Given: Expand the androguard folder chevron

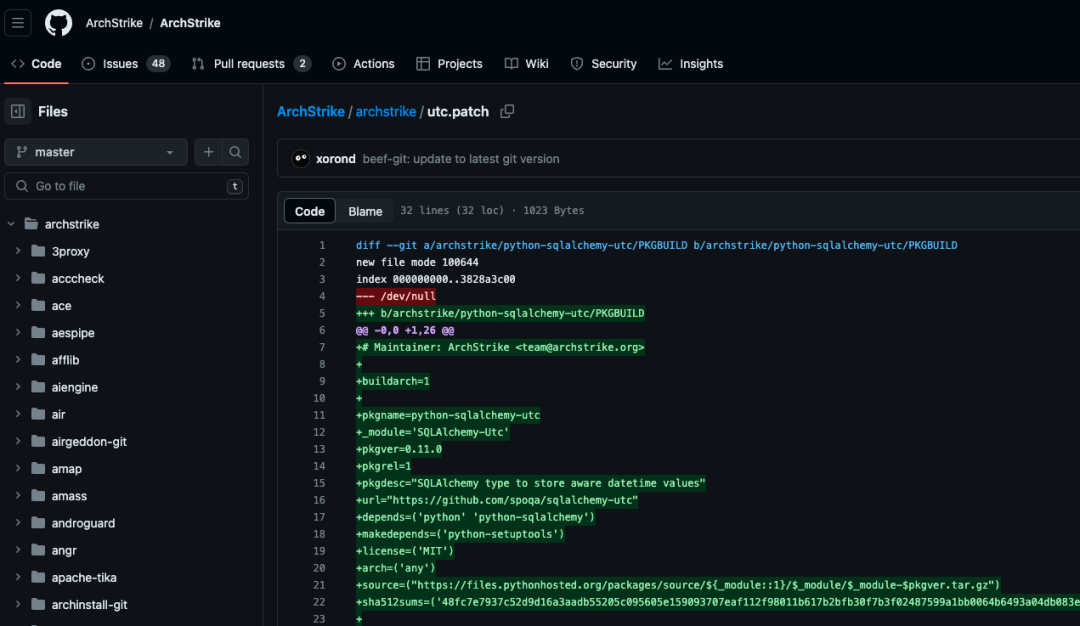Looking at the screenshot, I should [x=18, y=523].
